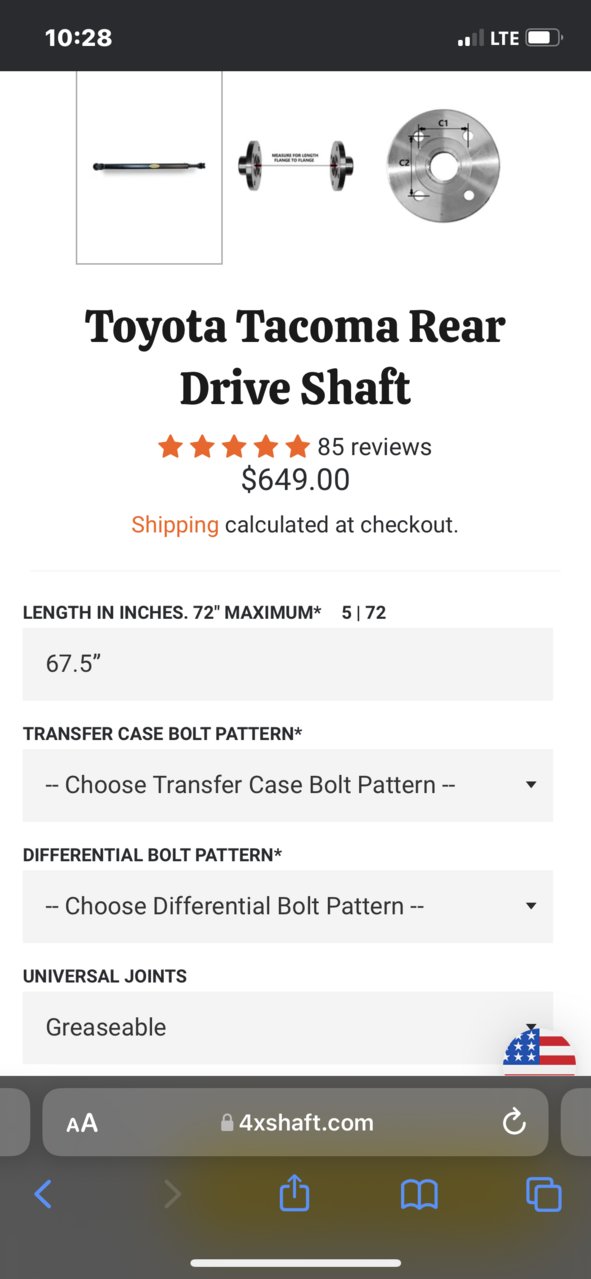Tap the US flag country badge
This screenshot has width=591, height=1279.
tap(540, 1052)
